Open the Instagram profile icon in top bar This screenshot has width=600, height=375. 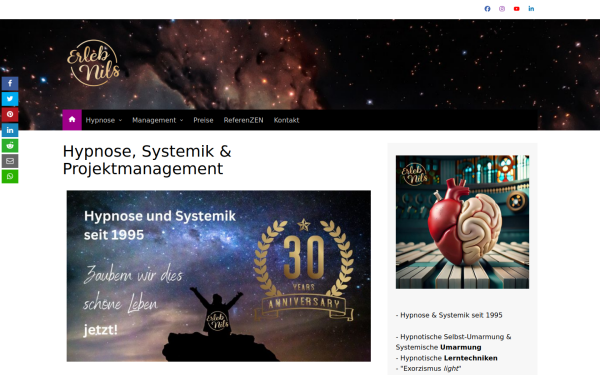click(502, 9)
